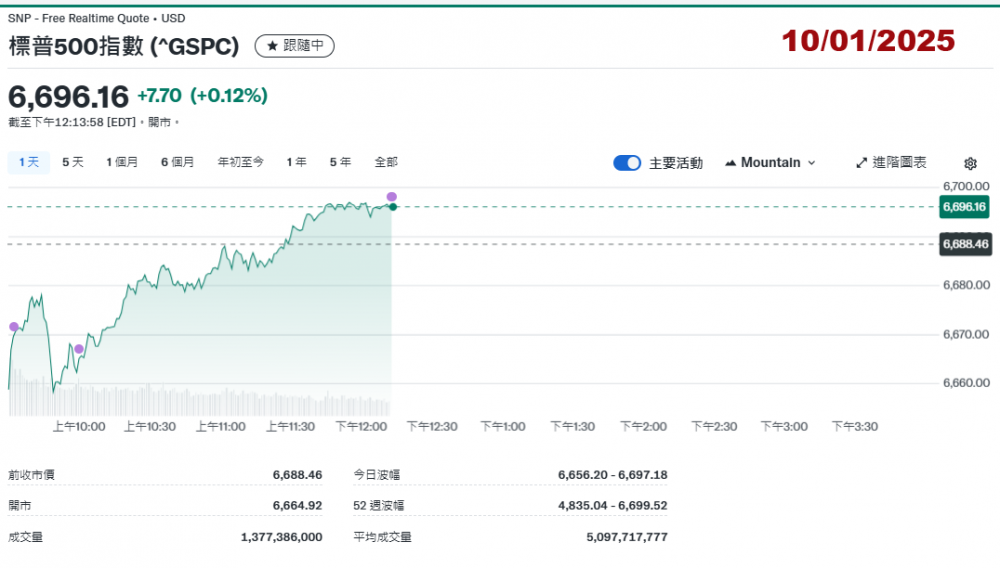Toggle the 主要活動 switch off

[x=627, y=163]
